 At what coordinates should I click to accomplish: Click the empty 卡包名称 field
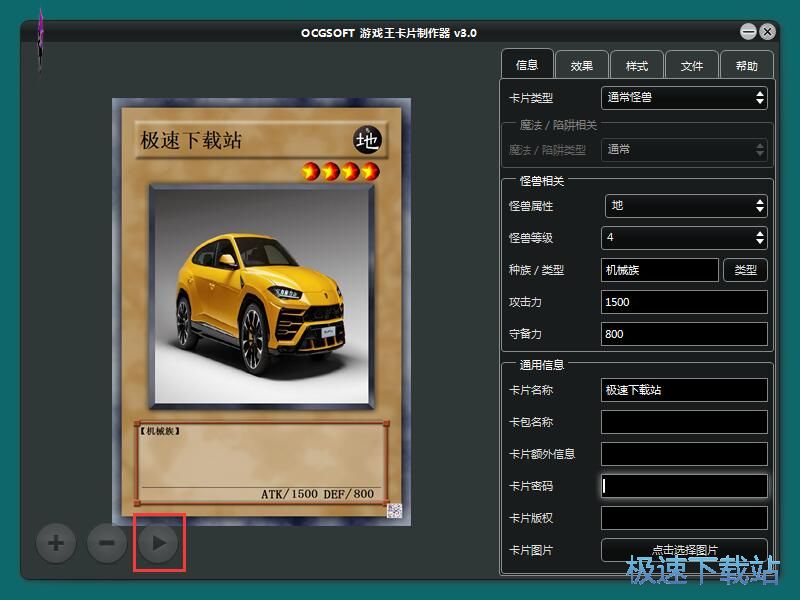pos(684,422)
